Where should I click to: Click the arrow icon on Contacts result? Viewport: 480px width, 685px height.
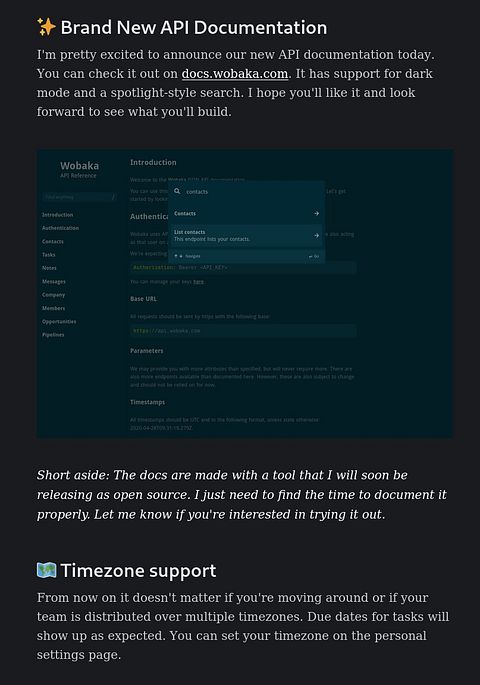[316, 213]
